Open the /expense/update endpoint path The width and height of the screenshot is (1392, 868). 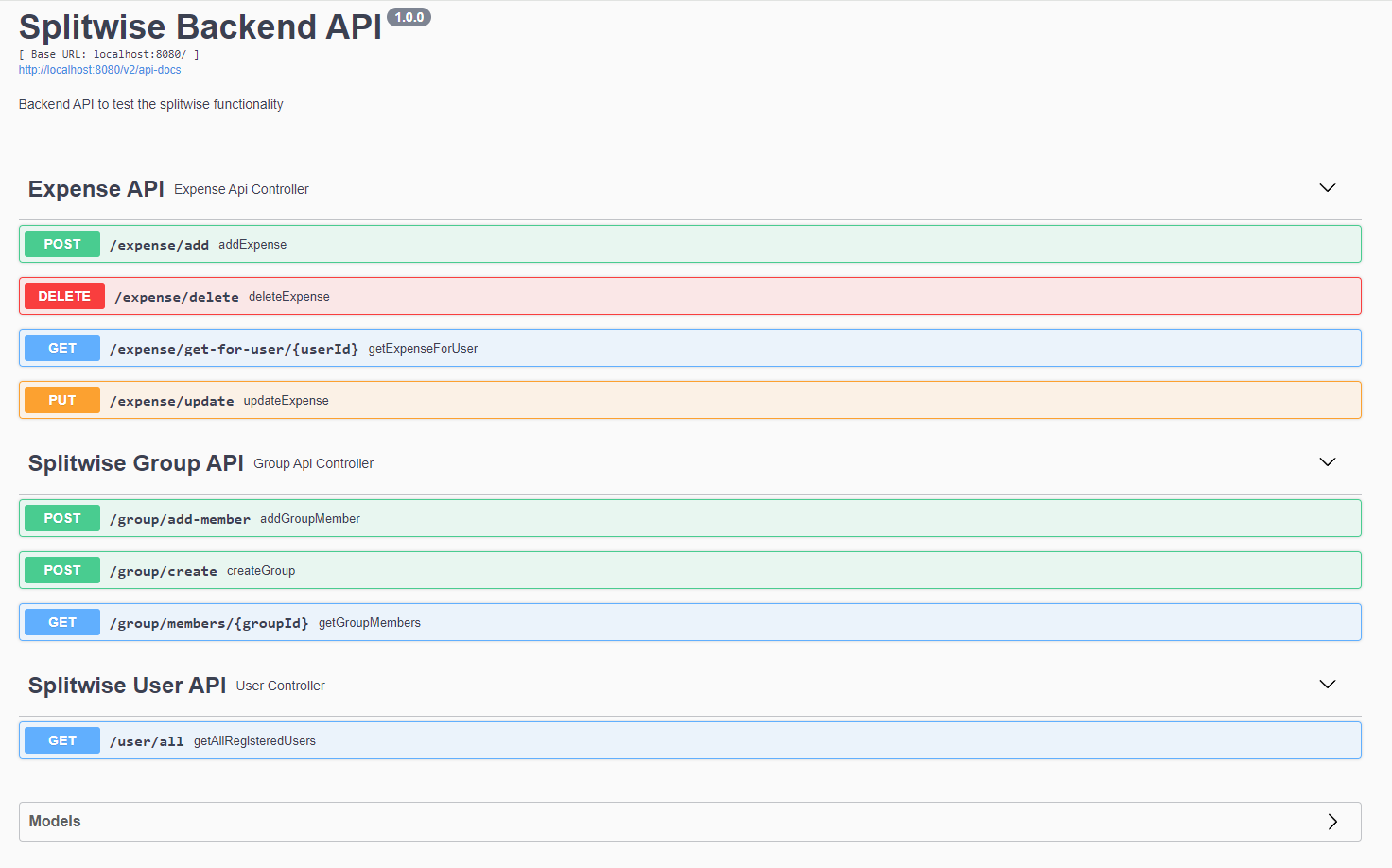click(171, 401)
